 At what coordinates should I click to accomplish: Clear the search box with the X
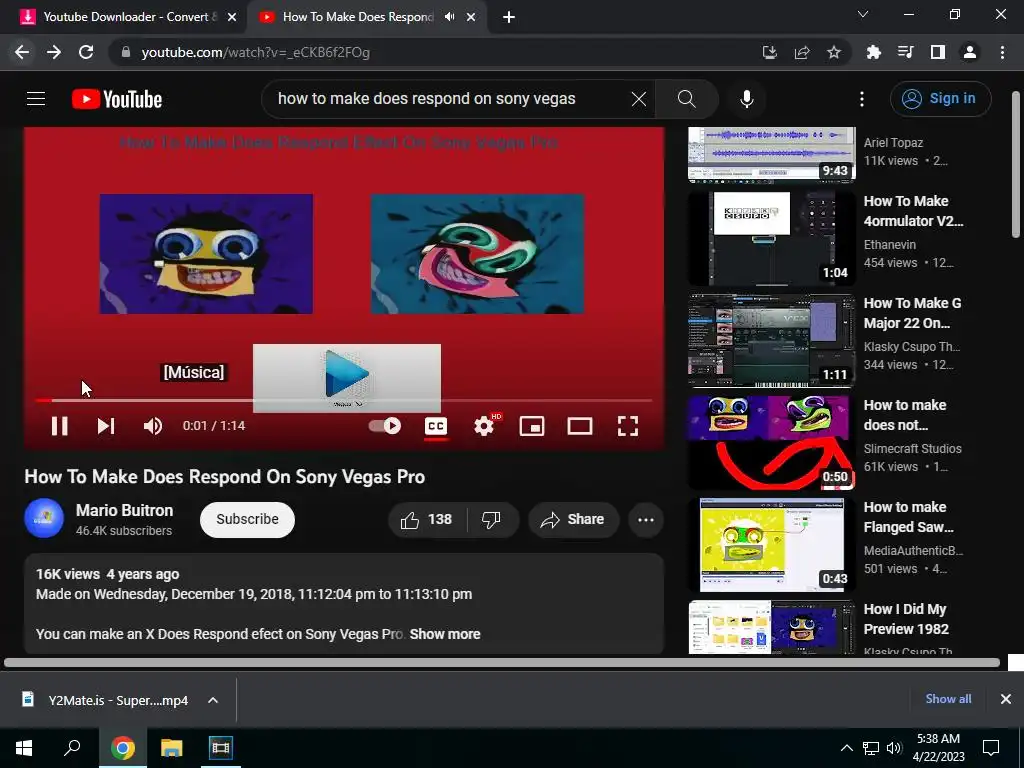639,99
